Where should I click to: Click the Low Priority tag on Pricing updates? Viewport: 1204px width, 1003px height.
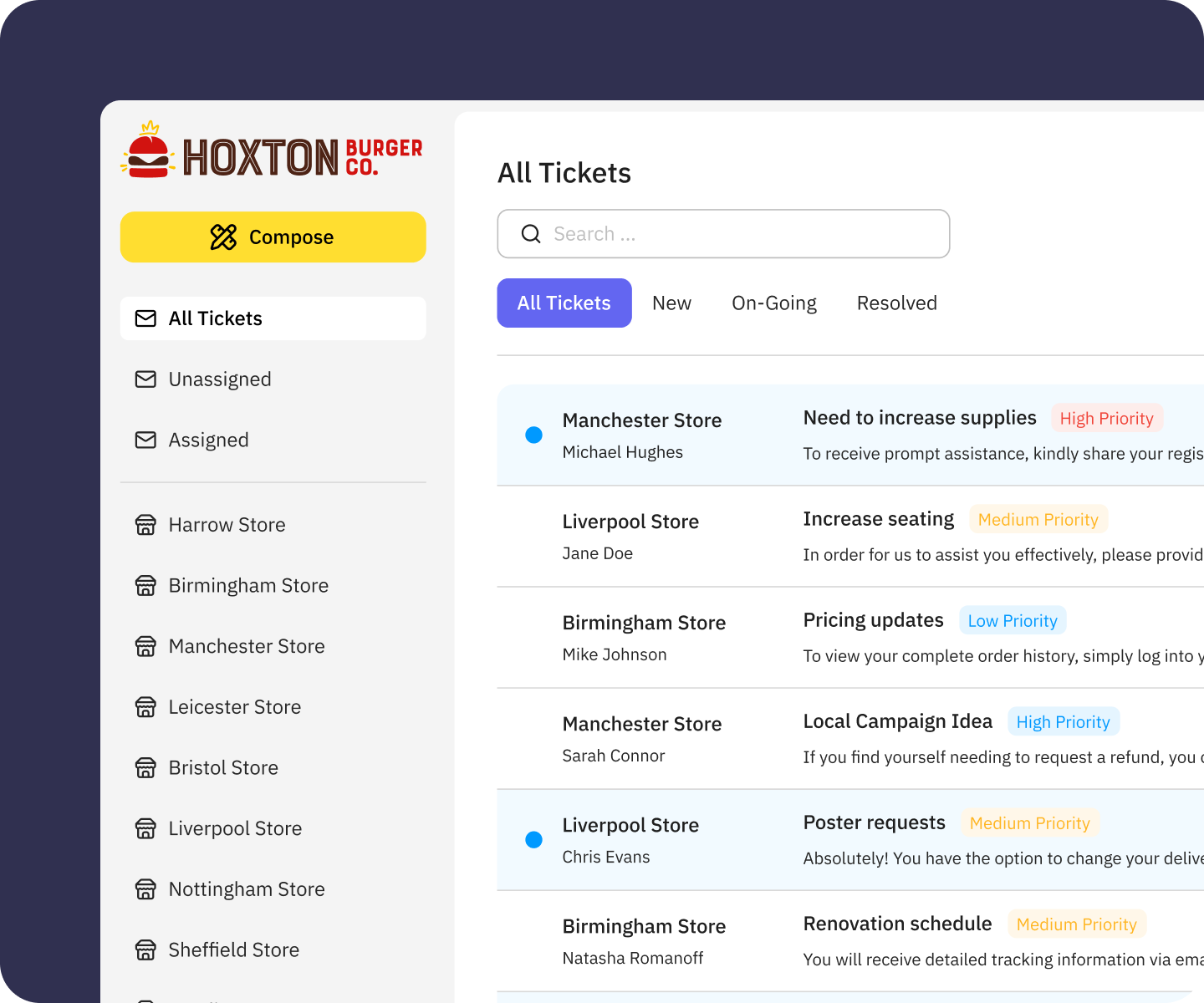1013,620
